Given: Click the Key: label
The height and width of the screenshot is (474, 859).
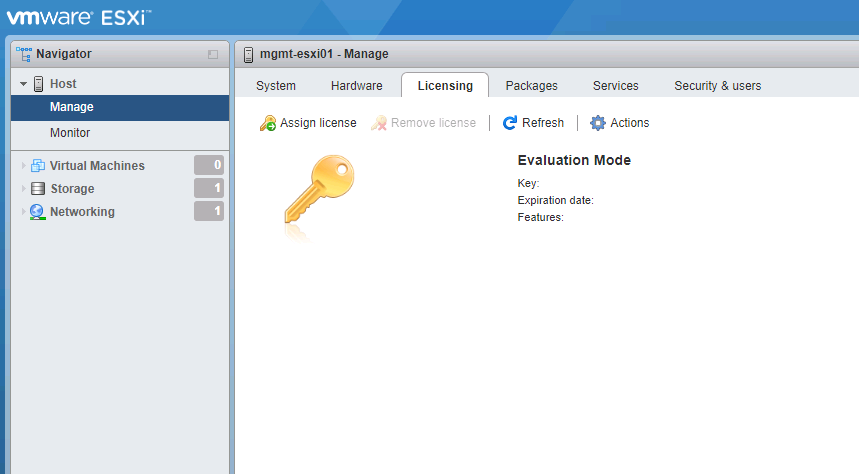Looking at the screenshot, I should pyautogui.click(x=528, y=183).
